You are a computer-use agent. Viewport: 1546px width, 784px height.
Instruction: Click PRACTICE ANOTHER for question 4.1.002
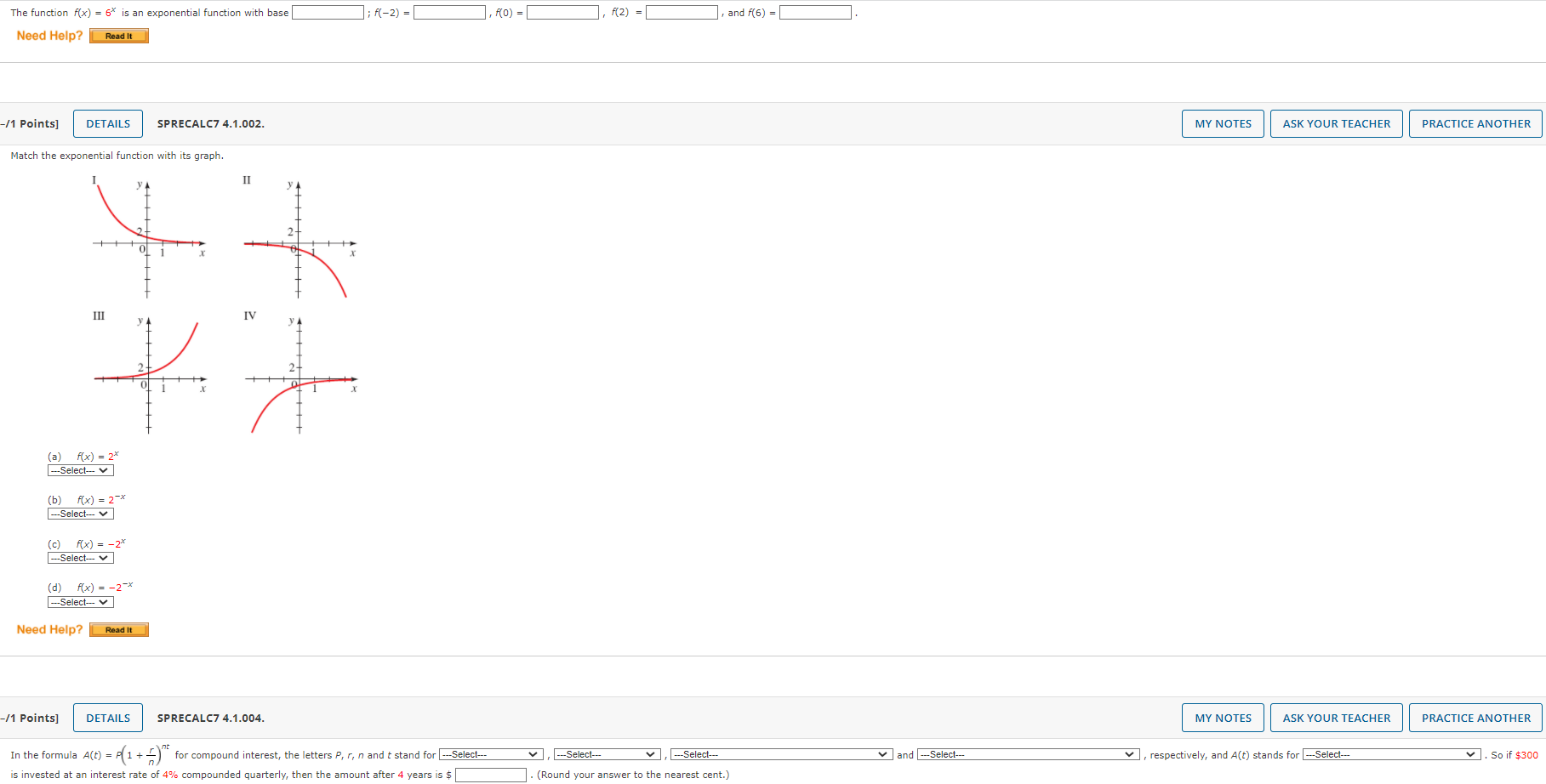pyautogui.click(x=1475, y=123)
